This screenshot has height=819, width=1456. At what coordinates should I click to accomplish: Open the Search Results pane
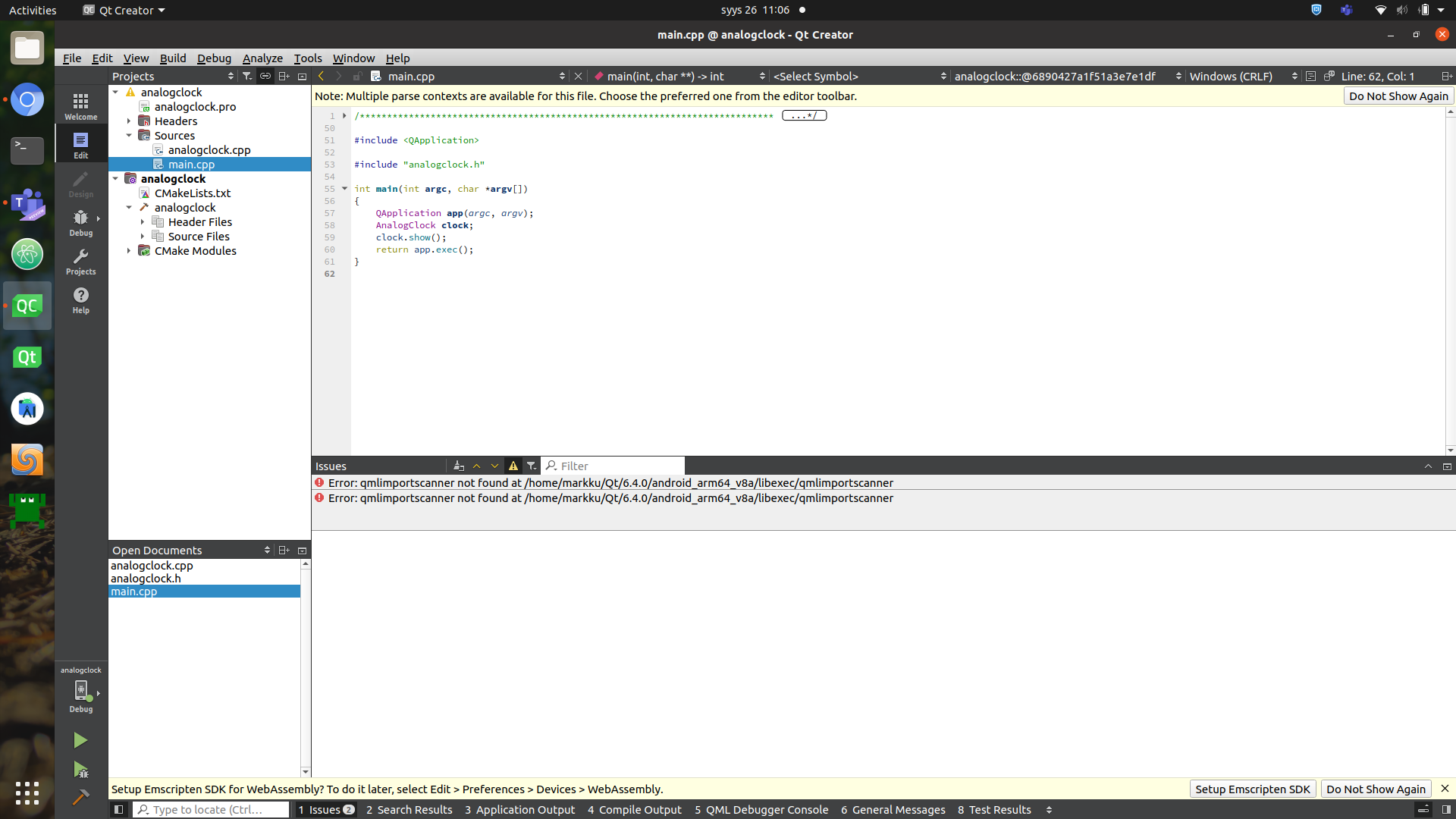point(409,809)
